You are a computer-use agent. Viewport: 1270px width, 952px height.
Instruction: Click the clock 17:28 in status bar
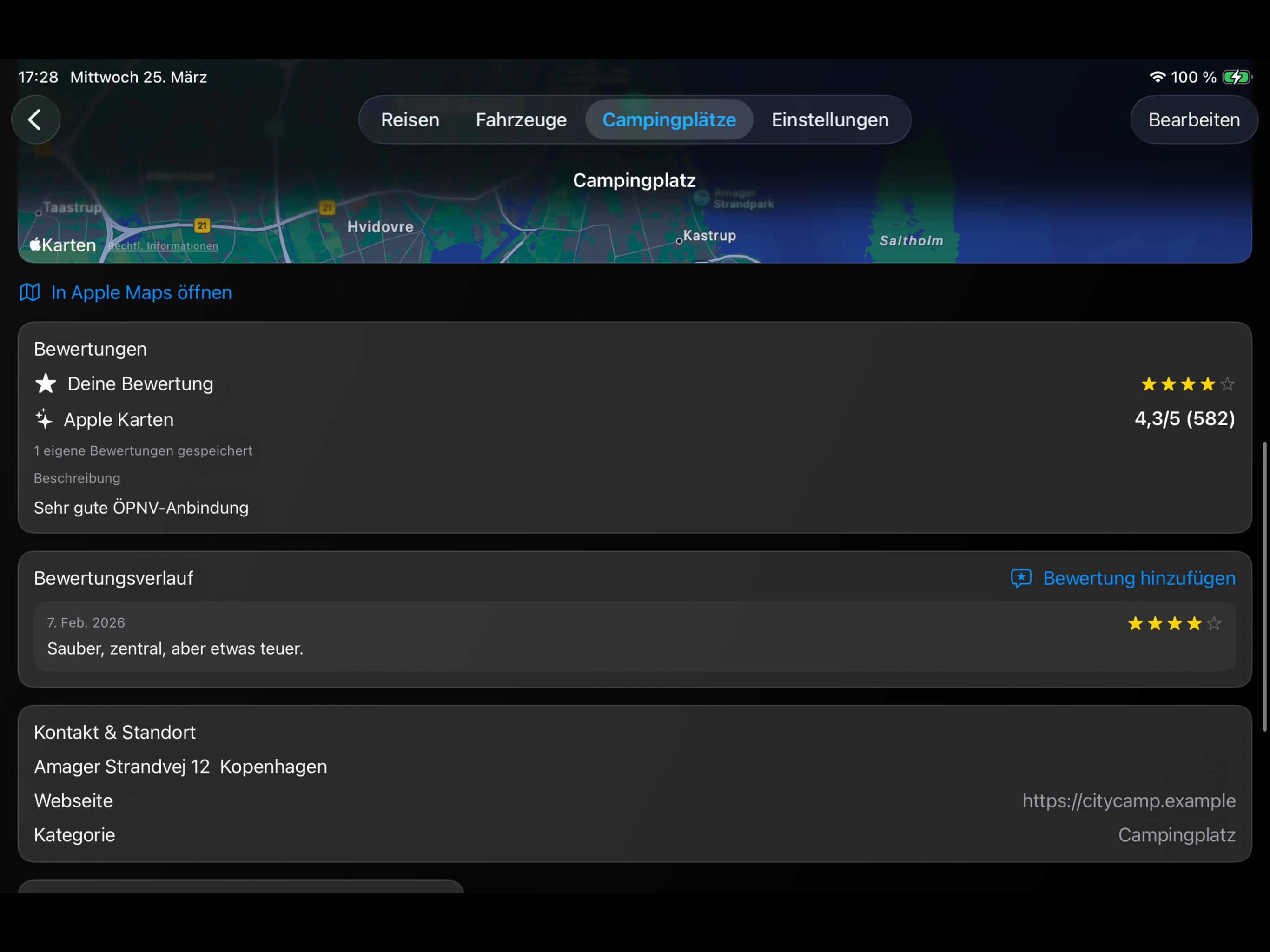[38, 77]
